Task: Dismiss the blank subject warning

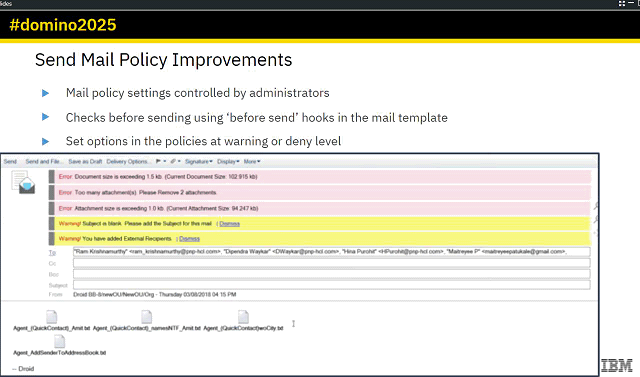Action: pyautogui.click(x=229, y=224)
